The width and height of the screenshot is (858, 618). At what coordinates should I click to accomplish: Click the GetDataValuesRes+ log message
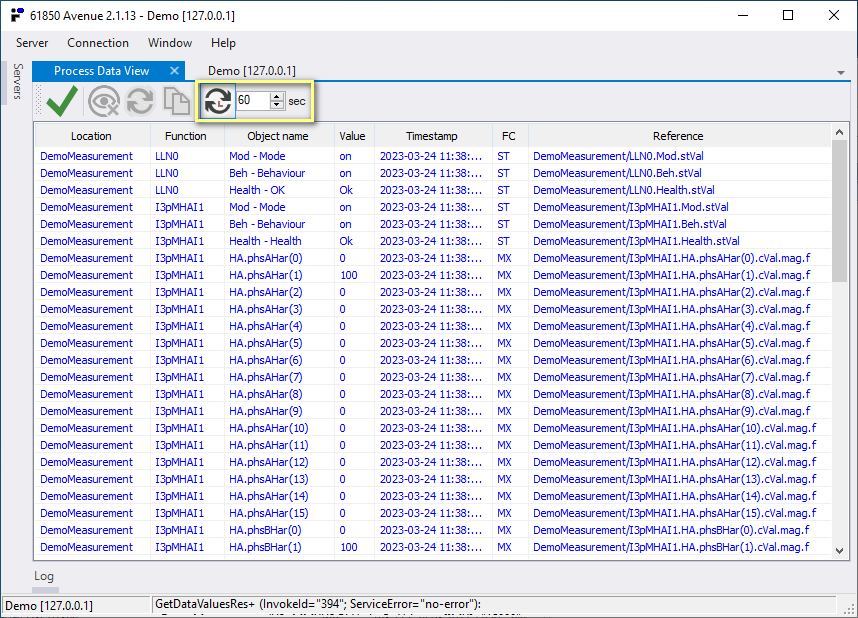tap(318, 604)
